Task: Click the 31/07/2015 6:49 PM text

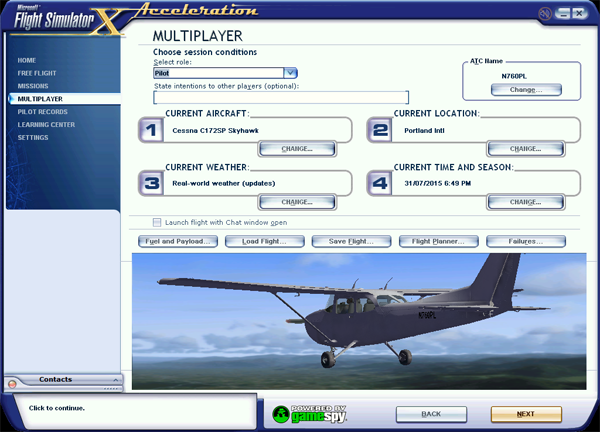Action: point(437,183)
